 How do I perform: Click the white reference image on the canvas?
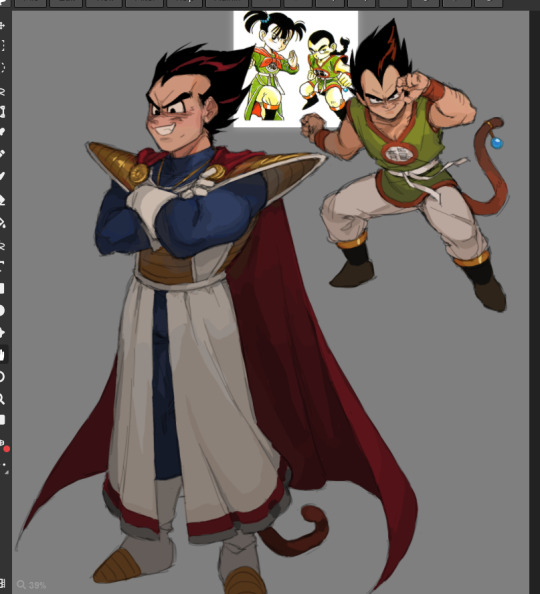click(295, 69)
